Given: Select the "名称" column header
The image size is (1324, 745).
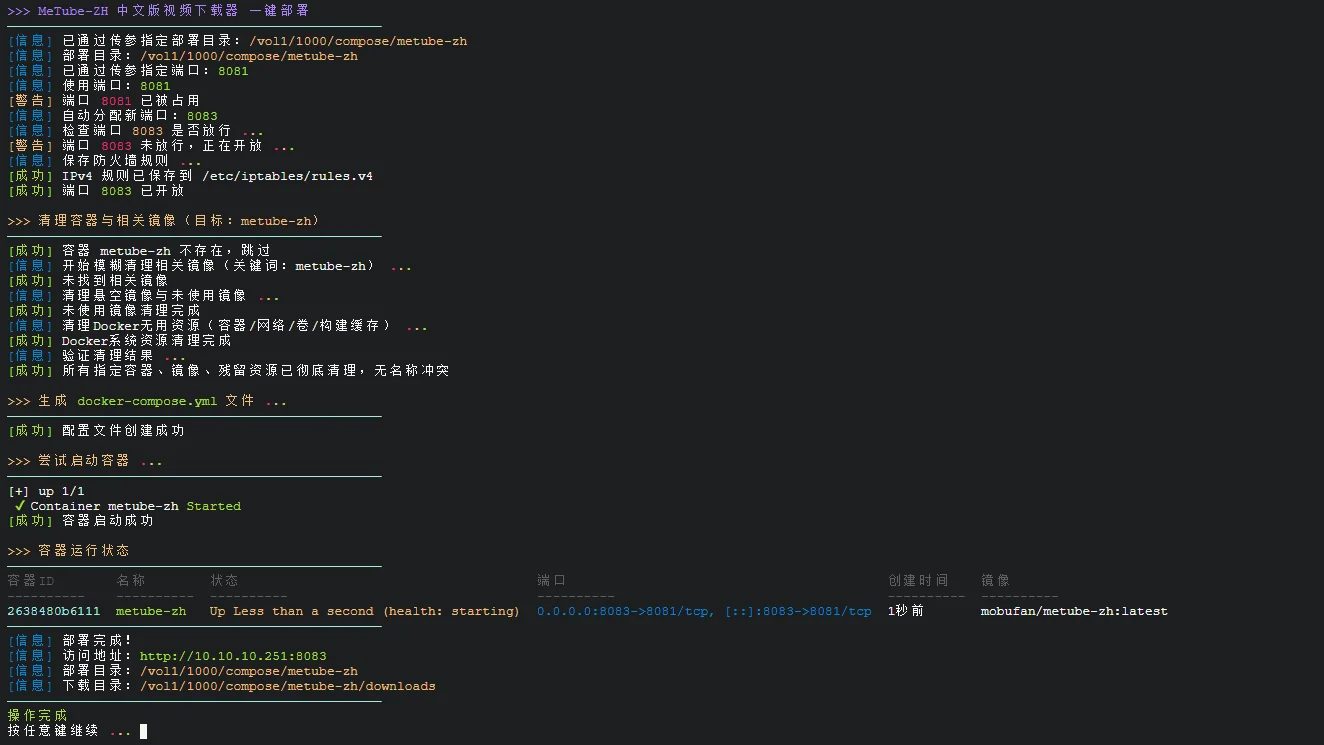Looking at the screenshot, I should click(131, 581).
